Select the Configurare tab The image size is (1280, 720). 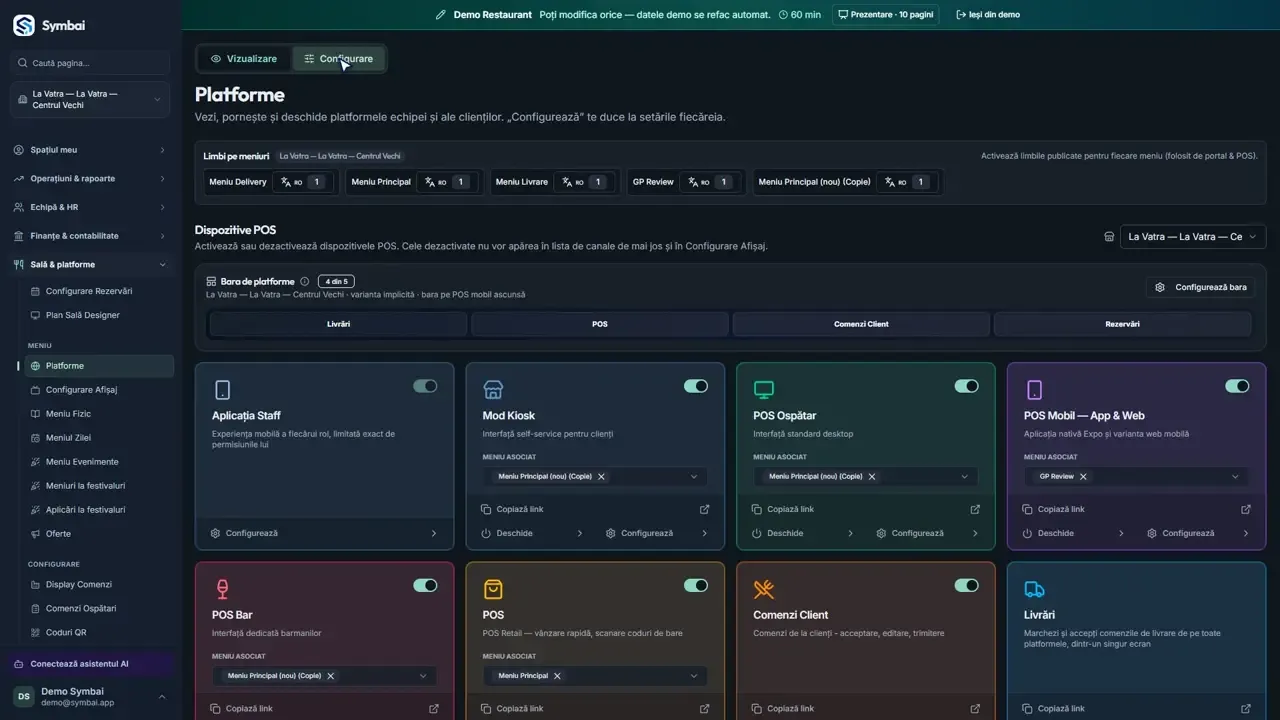pyautogui.click(x=338, y=59)
